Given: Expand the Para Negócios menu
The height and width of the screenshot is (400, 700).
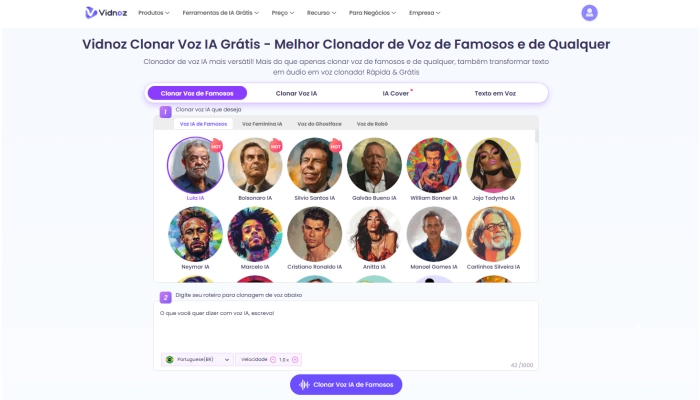Looking at the screenshot, I should coord(372,13).
